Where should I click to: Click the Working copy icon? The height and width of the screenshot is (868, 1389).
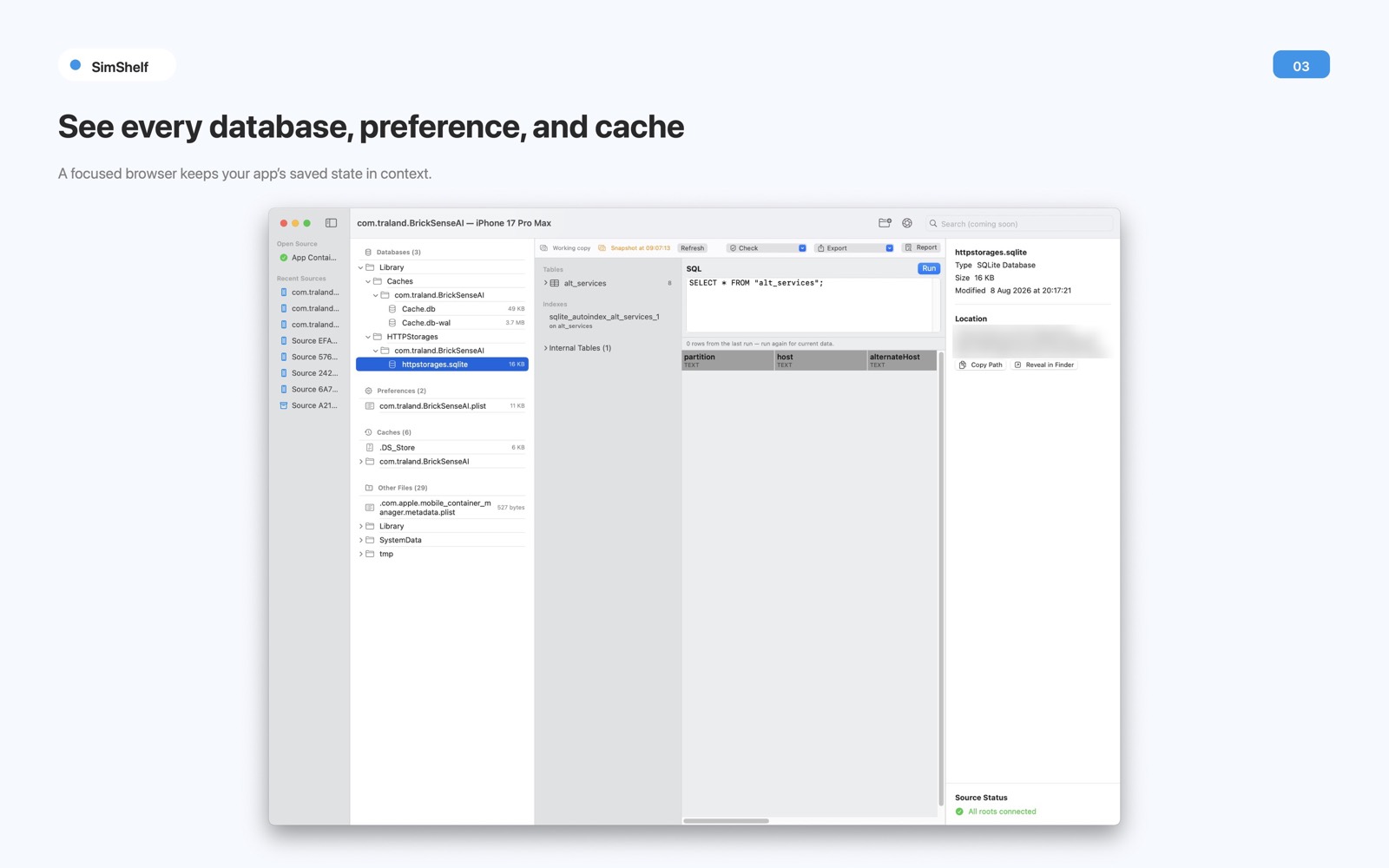click(x=544, y=248)
